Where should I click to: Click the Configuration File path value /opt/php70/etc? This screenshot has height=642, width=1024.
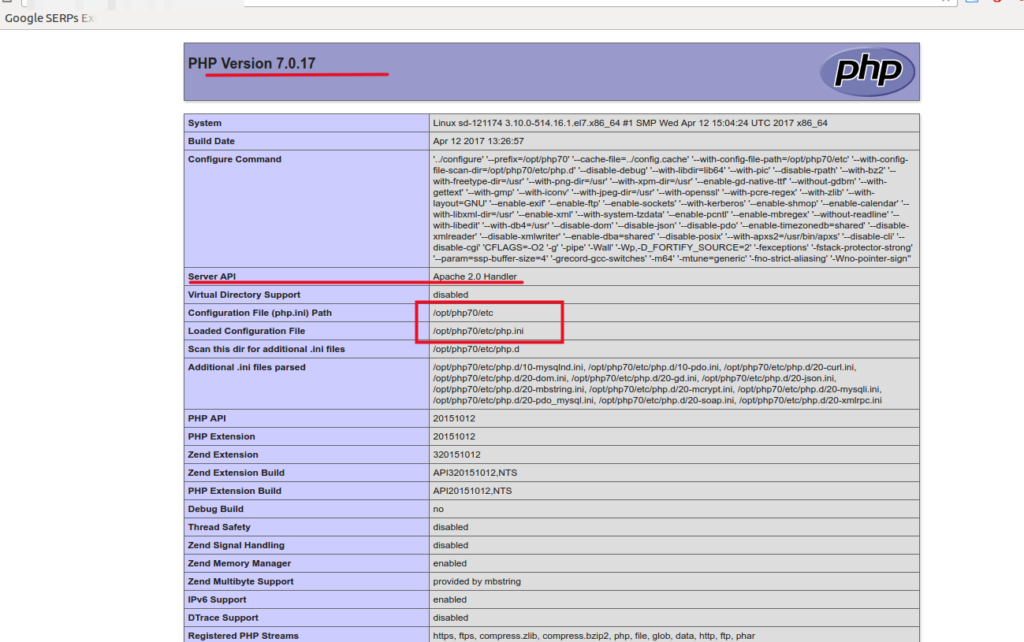(463, 313)
